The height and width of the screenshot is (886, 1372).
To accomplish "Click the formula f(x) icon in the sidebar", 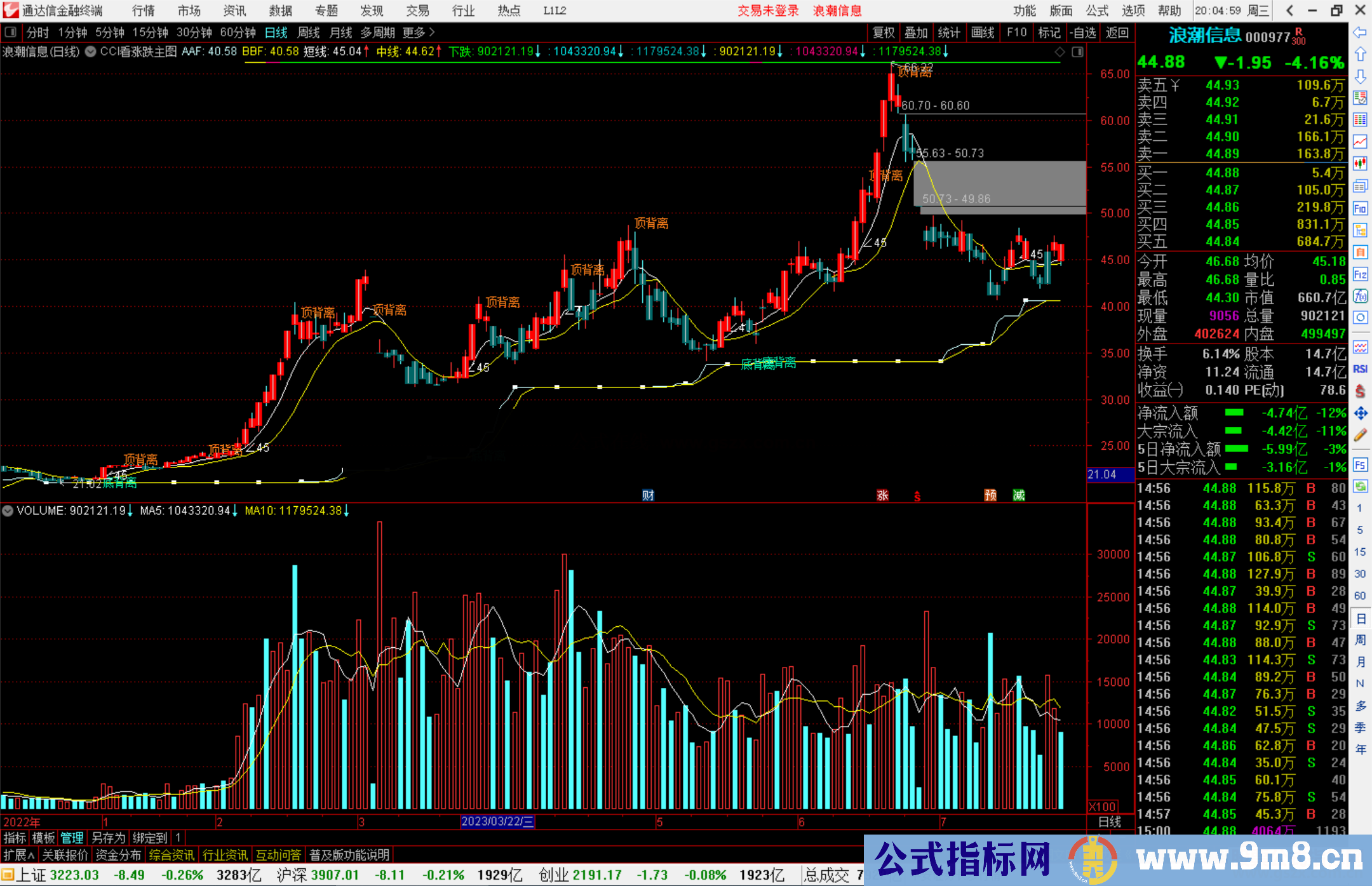I will coord(1360,296).
